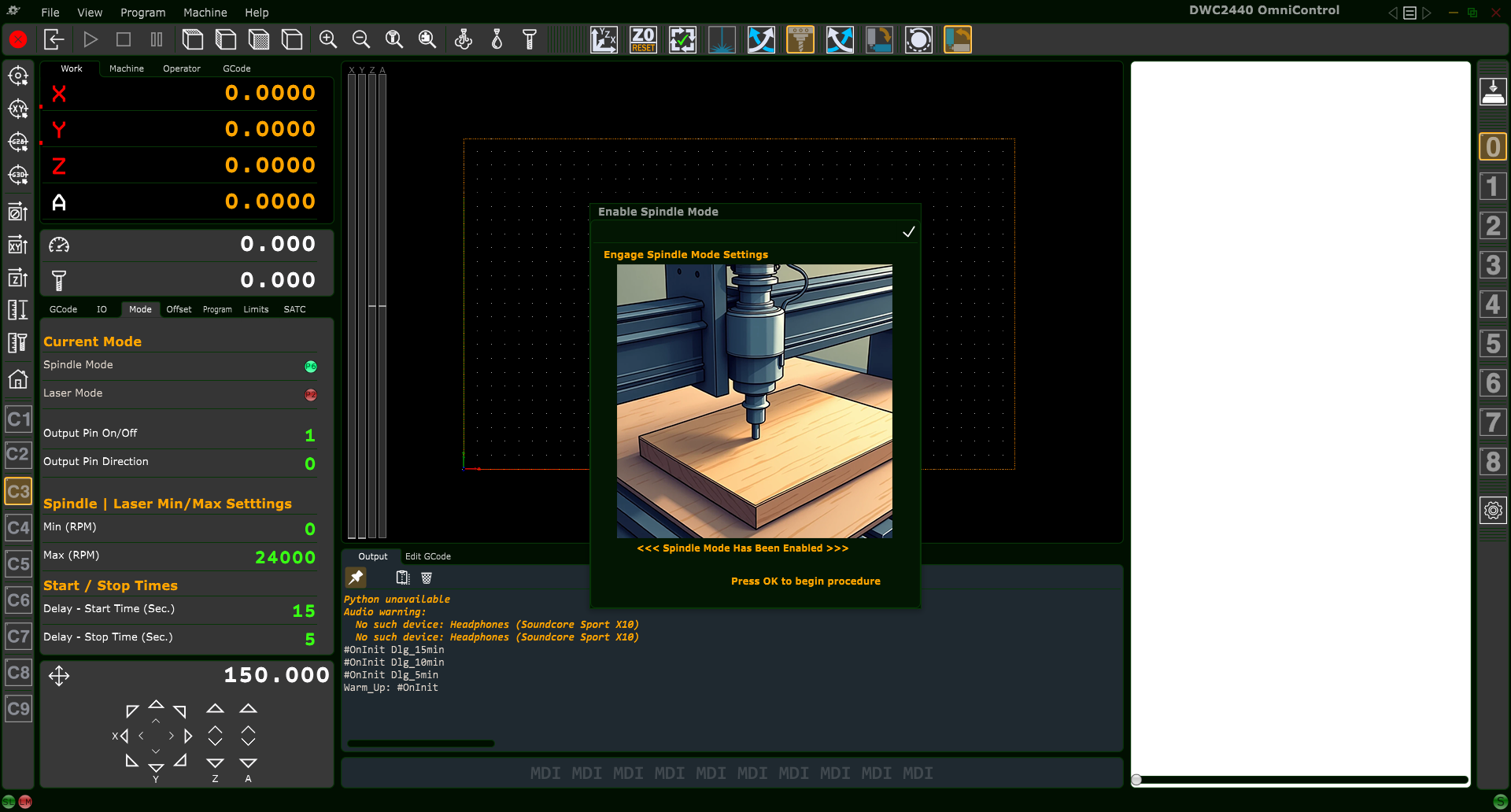The width and height of the screenshot is (1511, 812).
Task: Select the tool length probe sidebar icon
Action: tap(18, 342)
